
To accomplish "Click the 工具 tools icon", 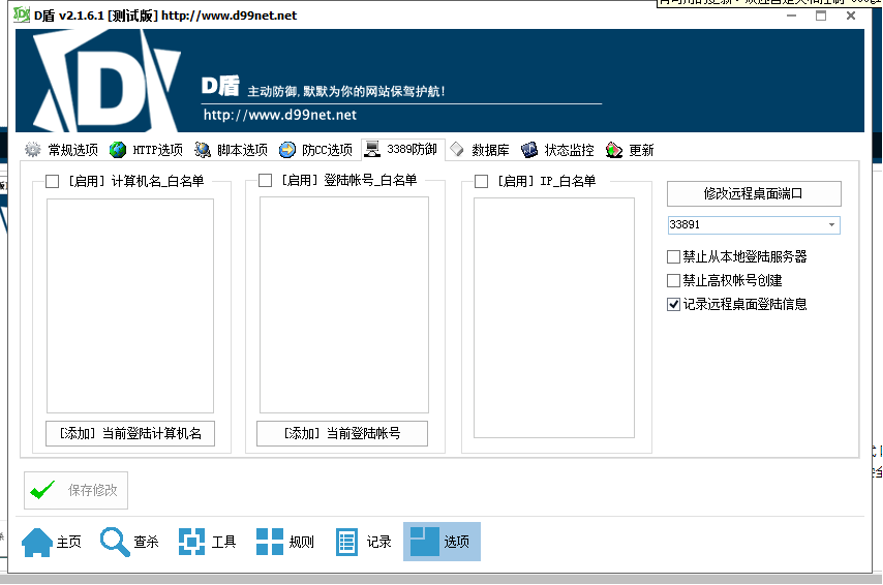I will [192, 542].
